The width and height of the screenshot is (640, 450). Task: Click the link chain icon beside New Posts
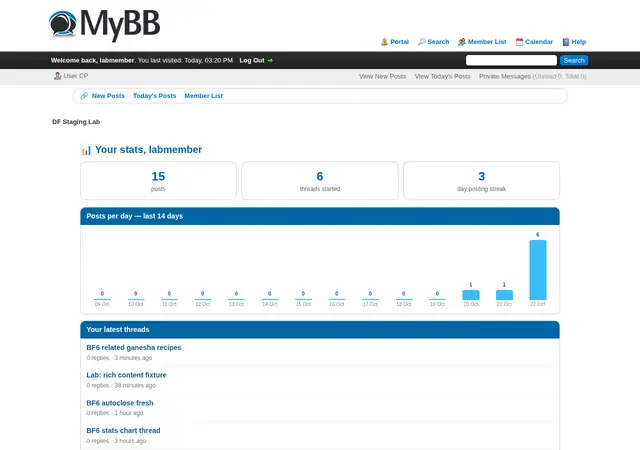(84, 96)
